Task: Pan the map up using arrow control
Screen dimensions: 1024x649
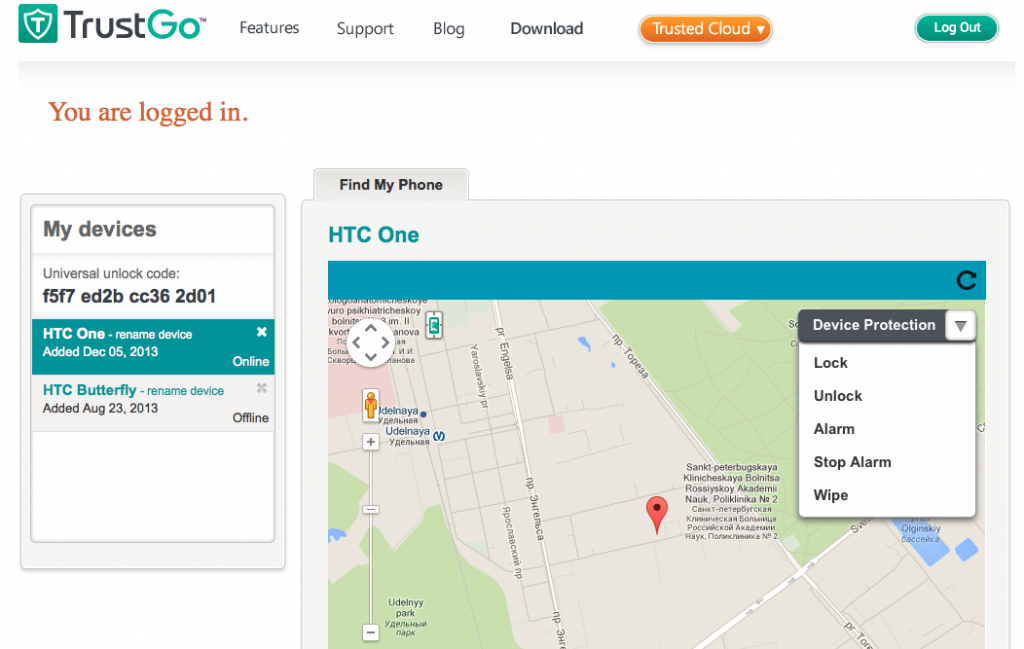Action: (x=370, y=328)
